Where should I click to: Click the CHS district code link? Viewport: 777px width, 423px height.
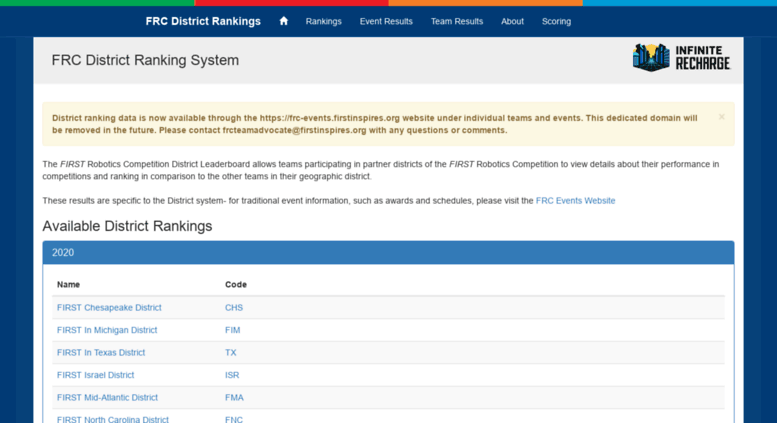pos(234,308)
